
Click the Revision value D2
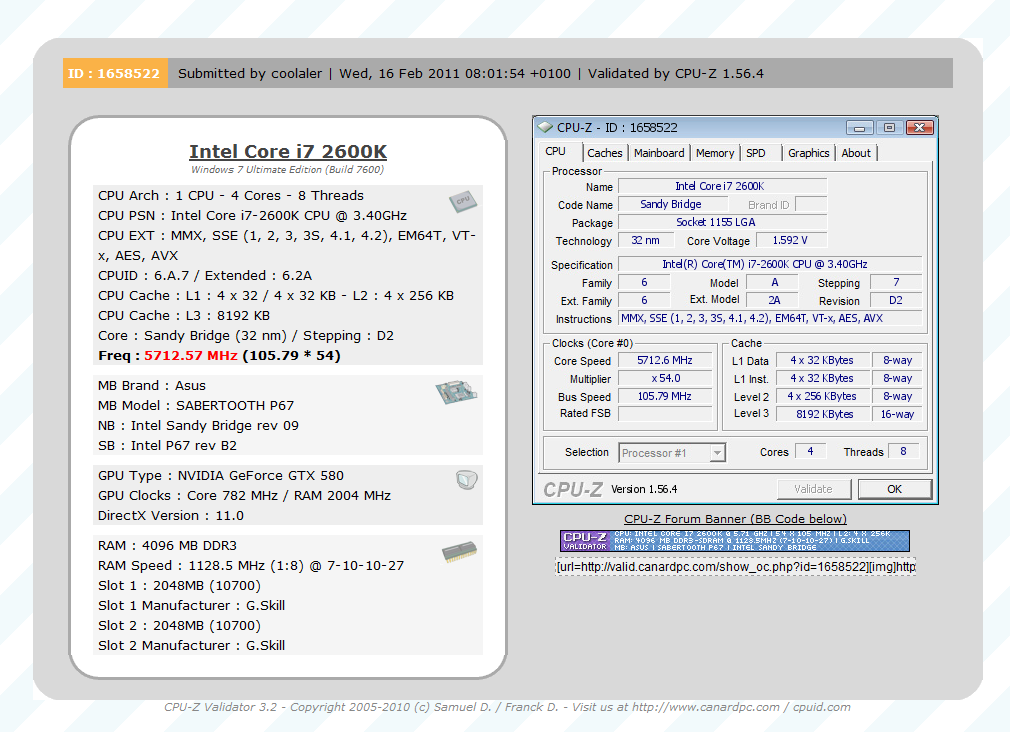(x=896, y=300)
